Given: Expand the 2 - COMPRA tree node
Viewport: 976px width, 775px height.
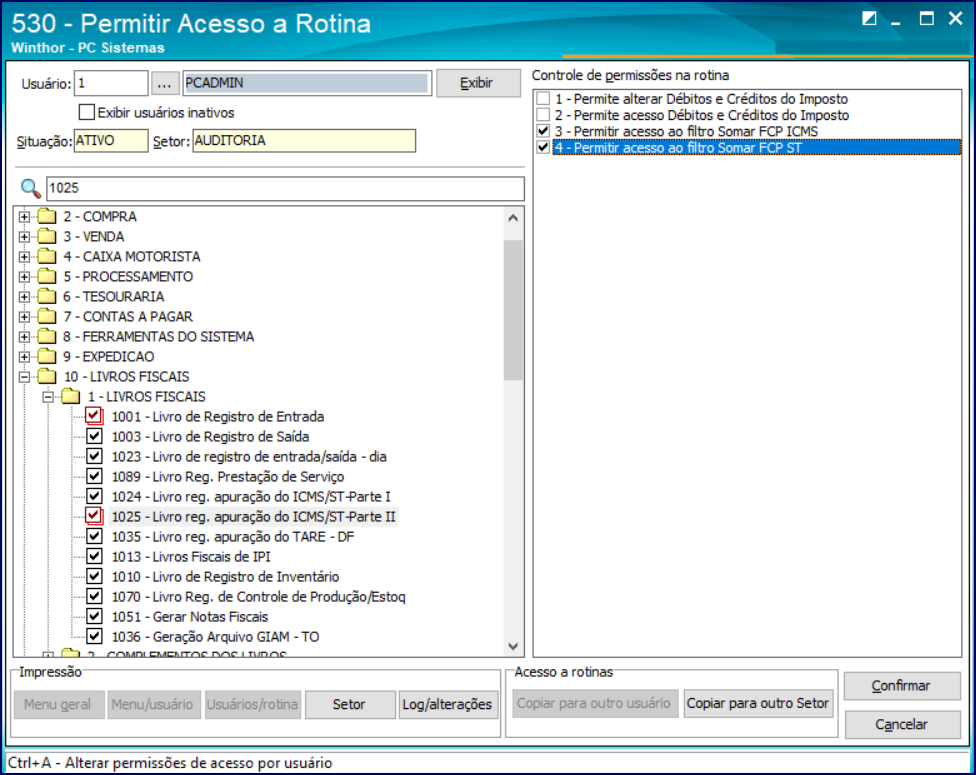Looking at the screenshot, I should (x=24, y=217).
